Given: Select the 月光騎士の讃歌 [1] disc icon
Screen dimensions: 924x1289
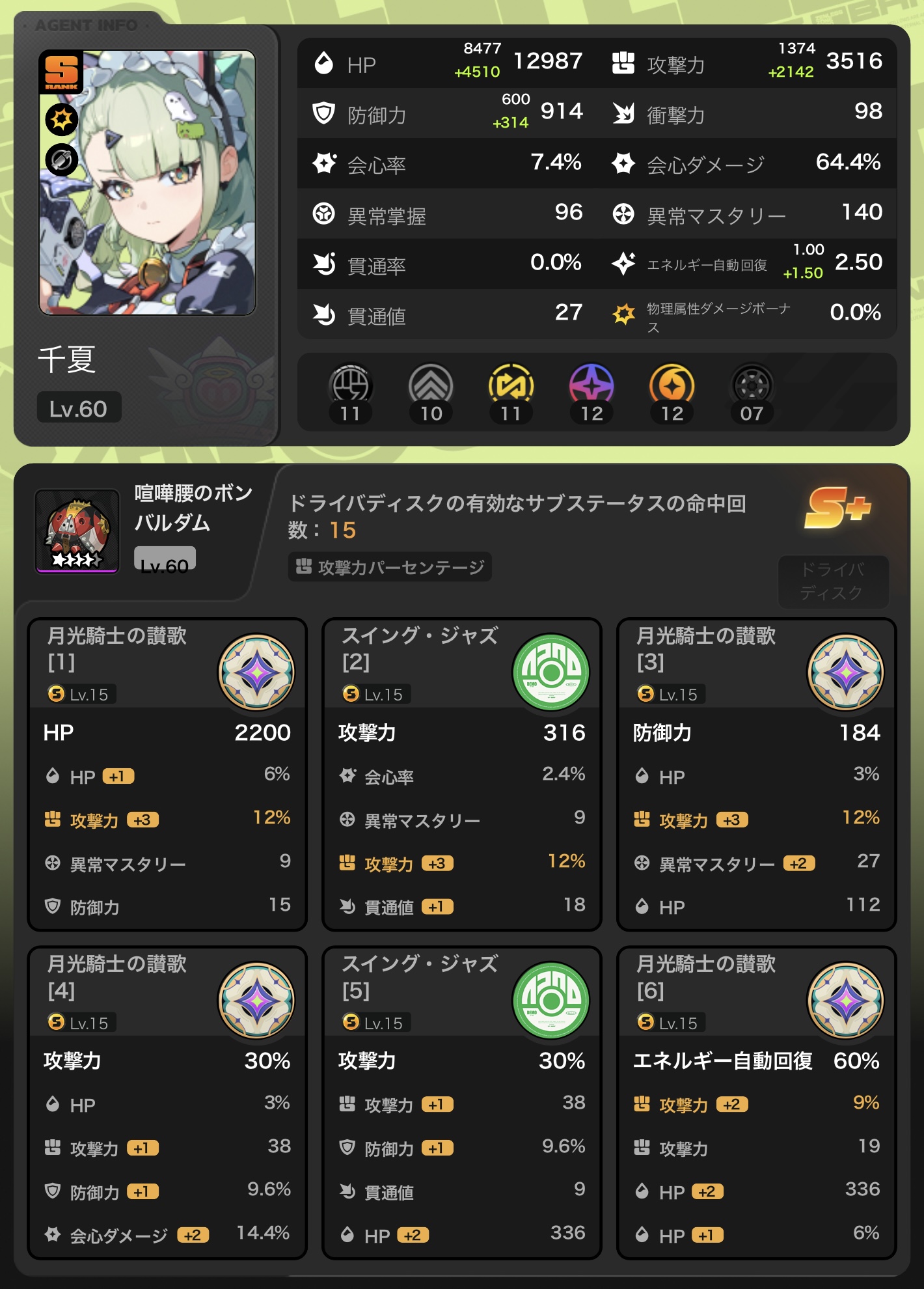Looking at the screenshot, I should click(x=256, y=672).
